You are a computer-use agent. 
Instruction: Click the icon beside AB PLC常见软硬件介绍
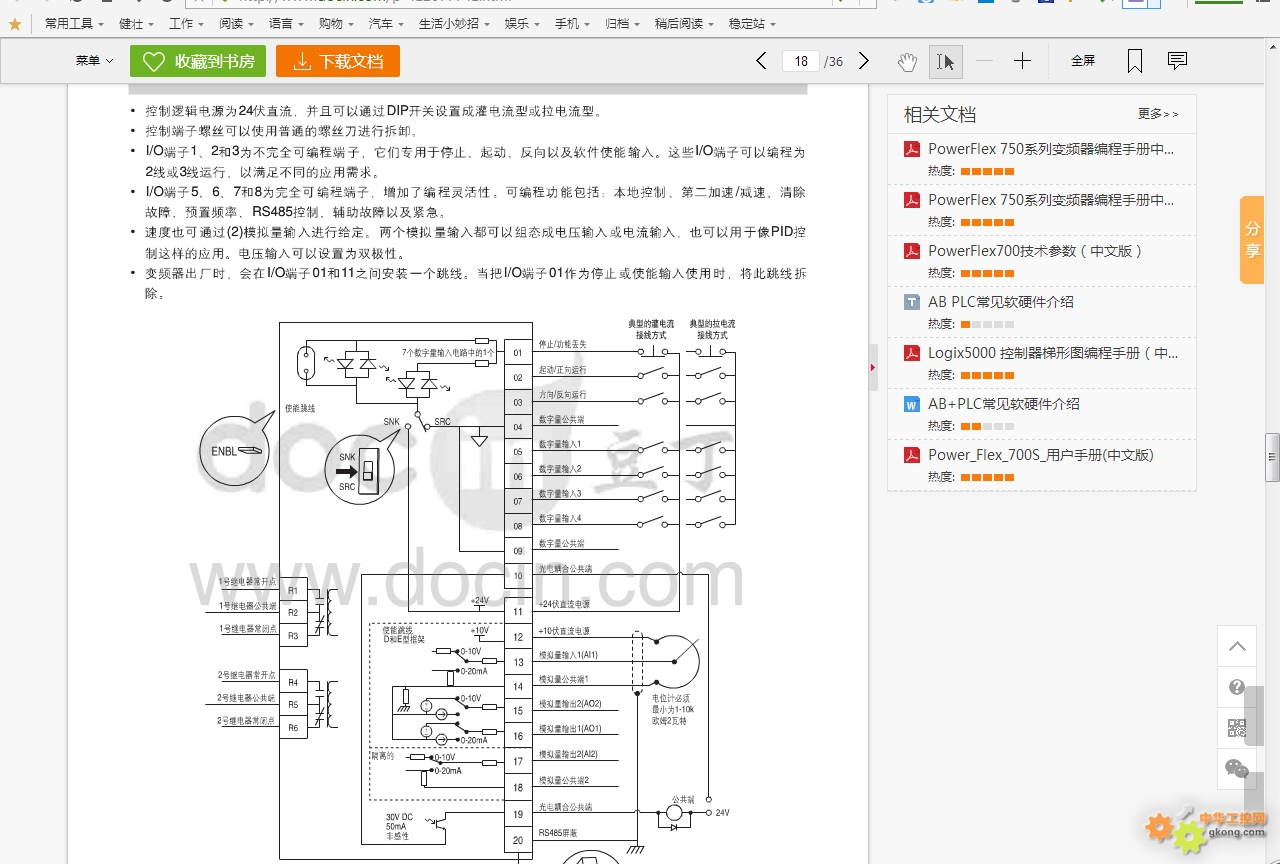click(912, 302)
